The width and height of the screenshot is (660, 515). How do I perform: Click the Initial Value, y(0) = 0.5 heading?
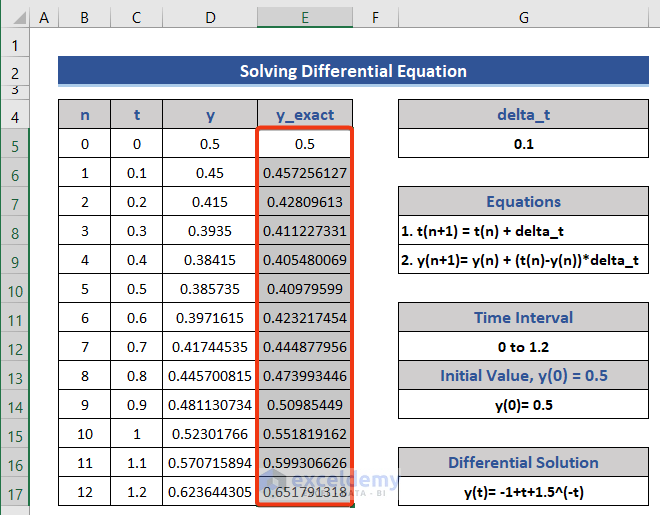(523, 376)
